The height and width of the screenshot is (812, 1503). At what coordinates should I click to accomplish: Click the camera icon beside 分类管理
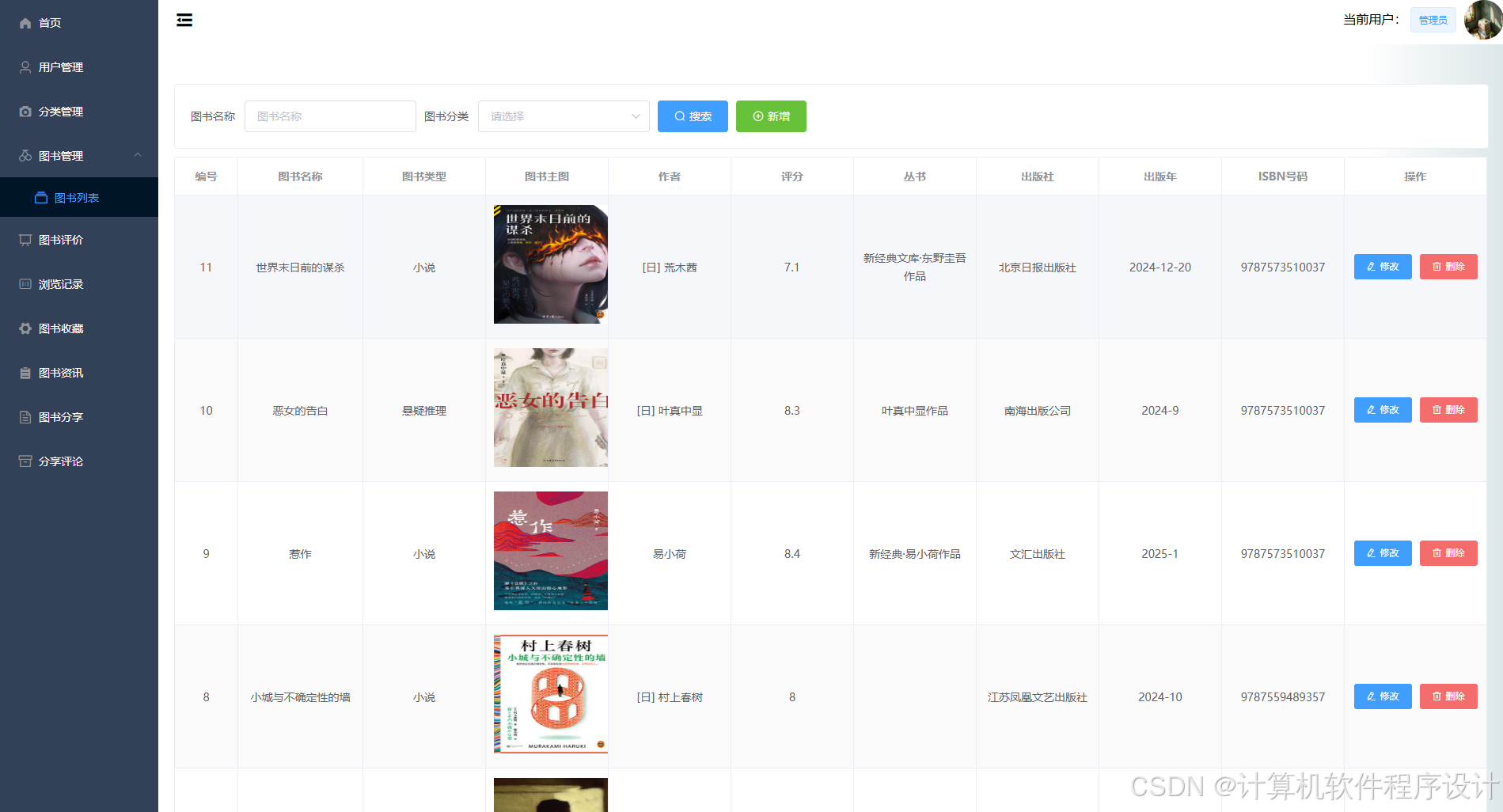pos(25,112)
